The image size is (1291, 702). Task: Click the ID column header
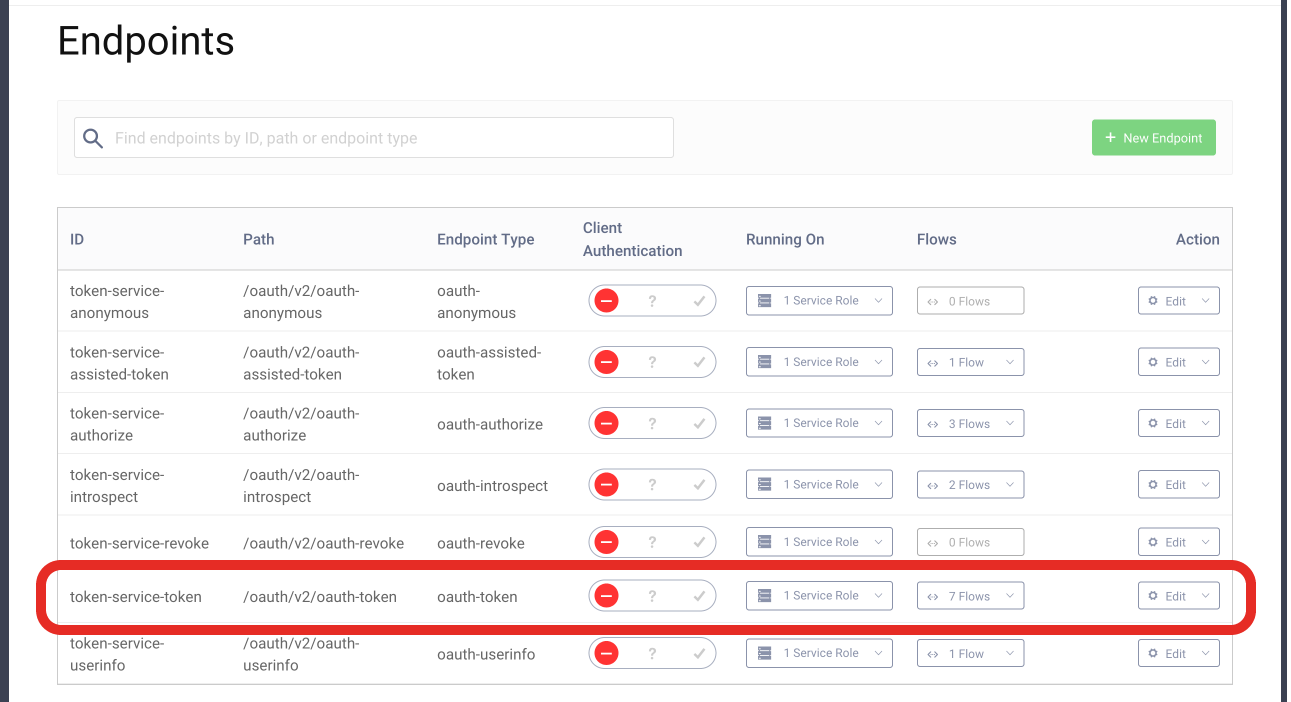pos(77,239)
